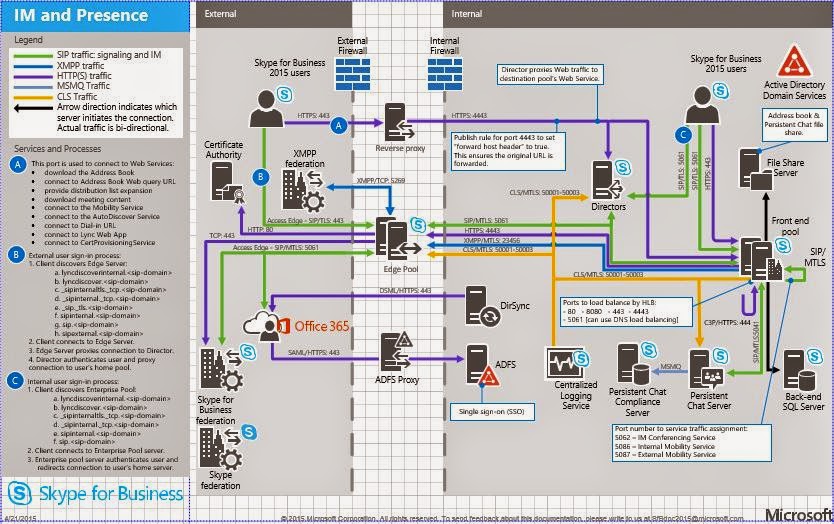Click the Access Edge - SIP/MTLS: 5061 label
Screen dimensions: 834x524
point(276,247)
